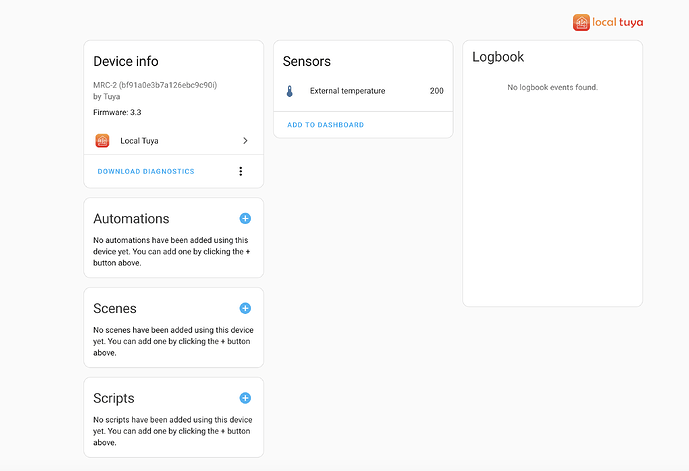
Task: Click Add to Dashboard in Sensors card
Action: [325, 125]
